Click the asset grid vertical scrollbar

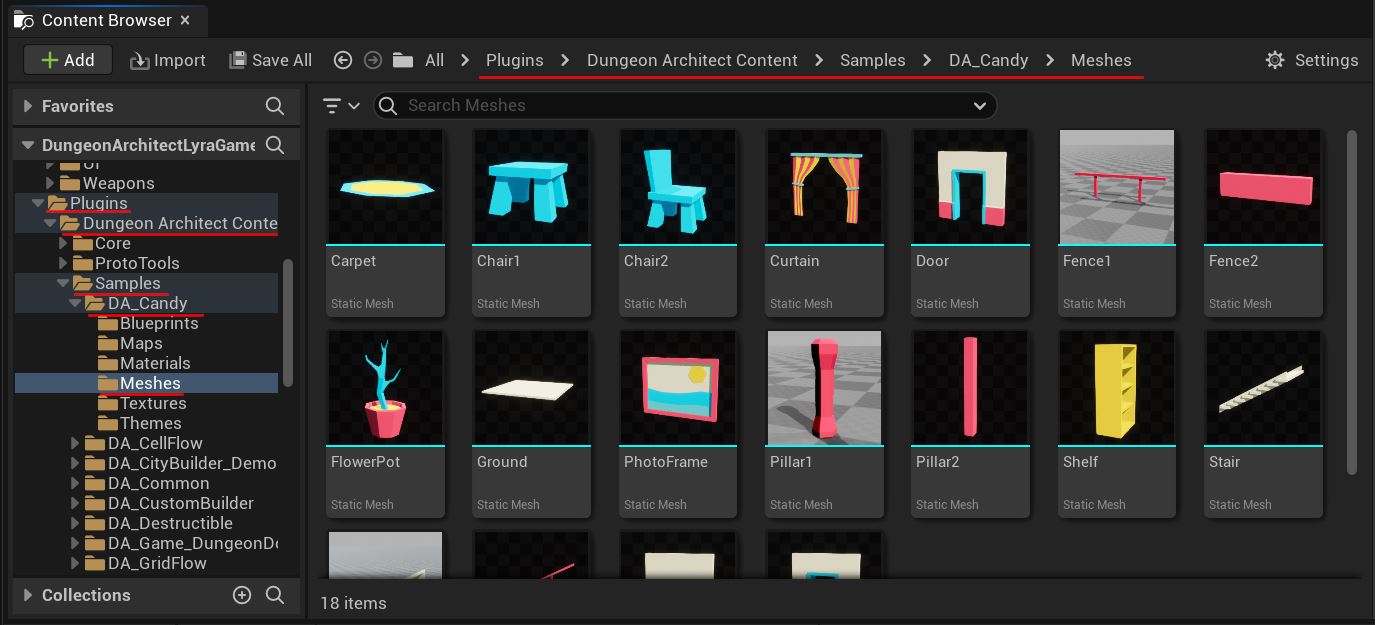1352,302
